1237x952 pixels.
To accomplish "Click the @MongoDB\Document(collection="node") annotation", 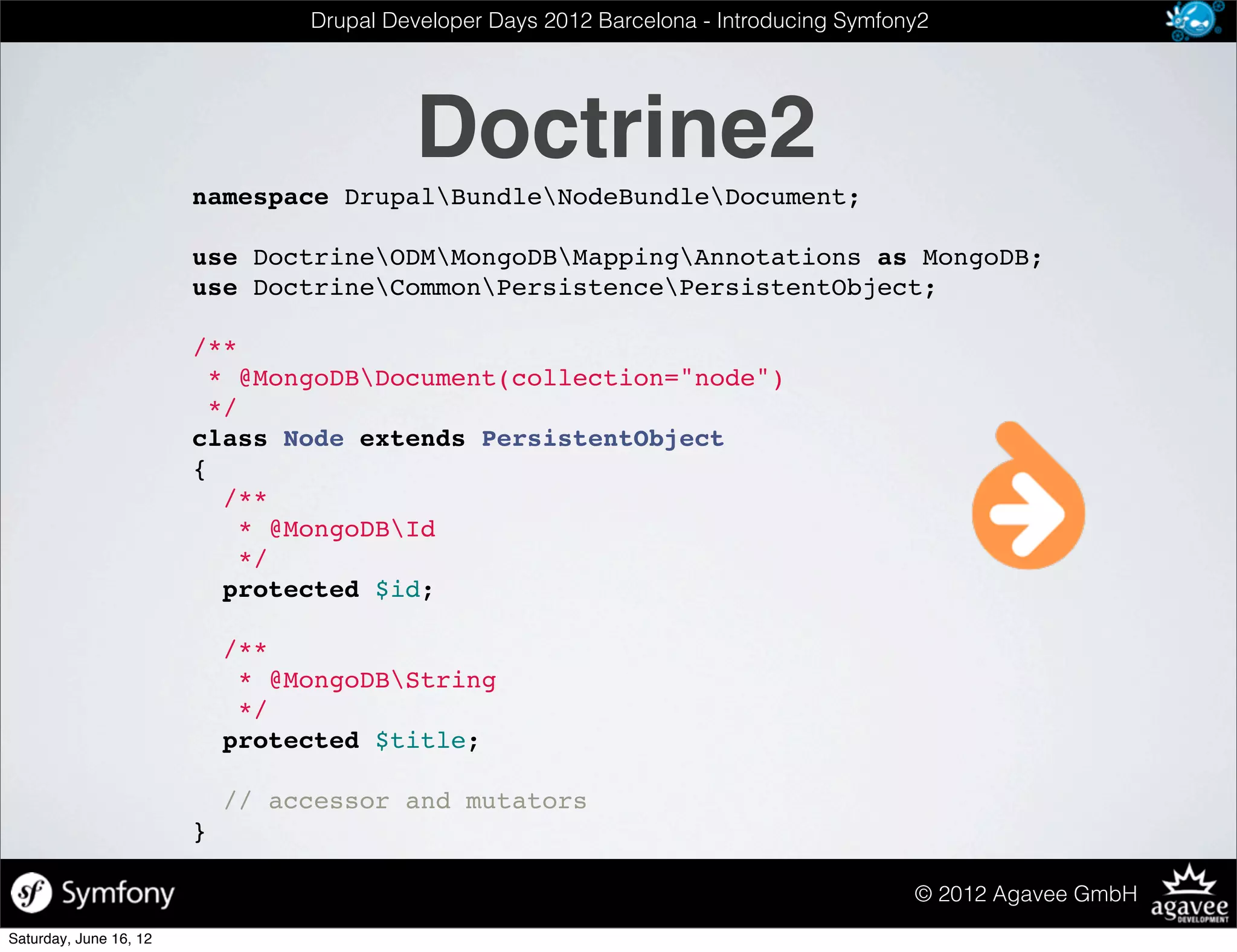I will pos(511,379).
